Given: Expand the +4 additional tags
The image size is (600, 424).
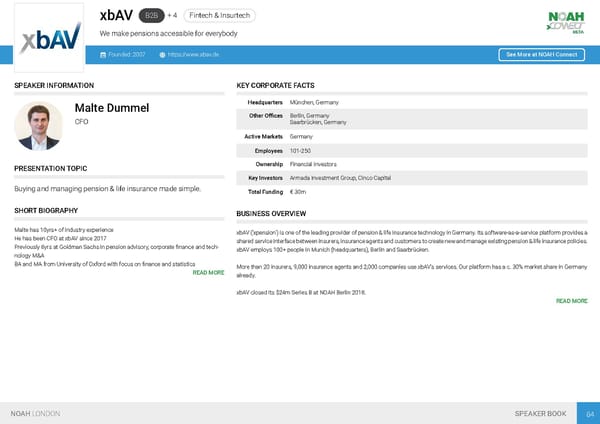Looking at the screenshot, I should (x=172, y=16).
